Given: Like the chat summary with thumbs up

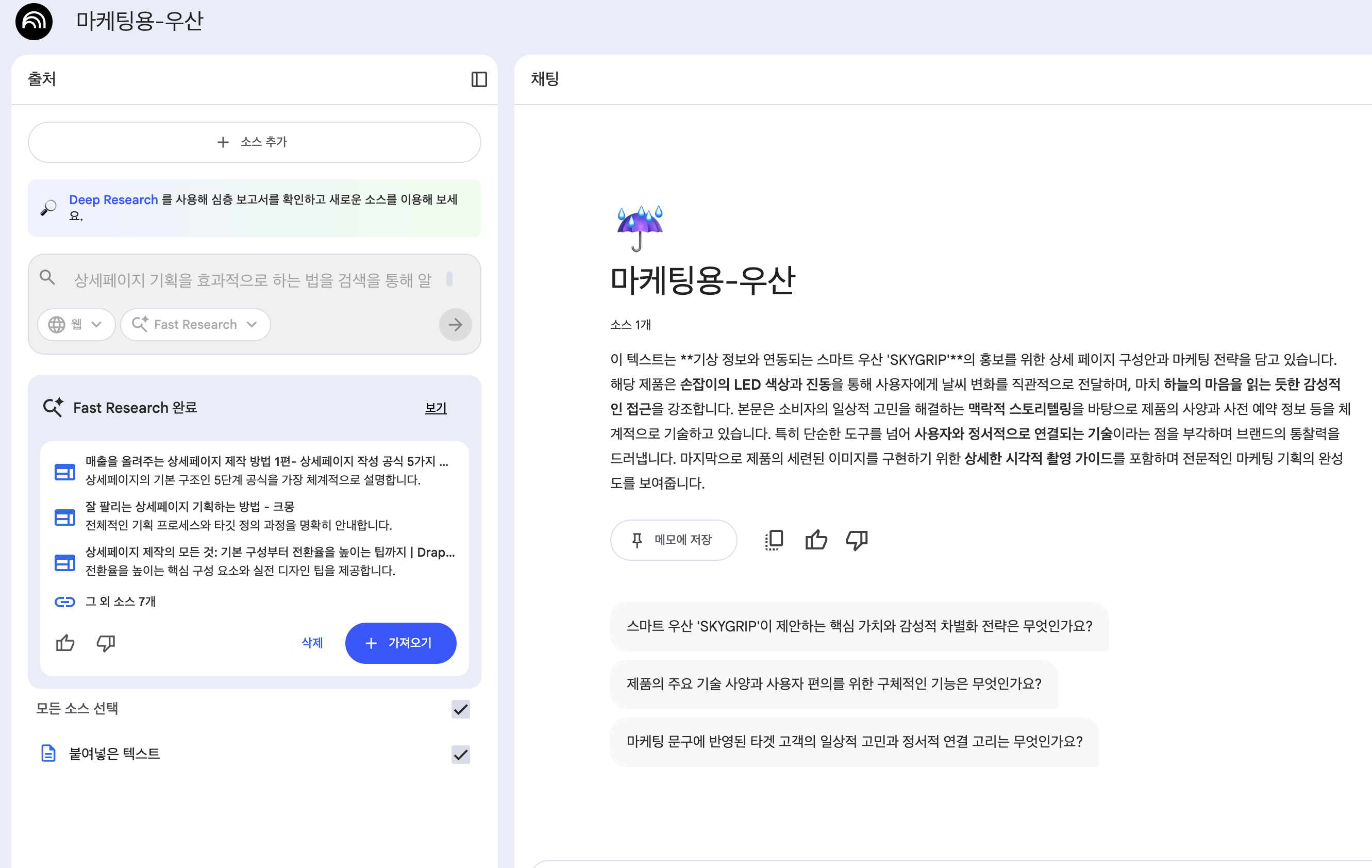Looking at the screenshot, I should tap(816, 540).
